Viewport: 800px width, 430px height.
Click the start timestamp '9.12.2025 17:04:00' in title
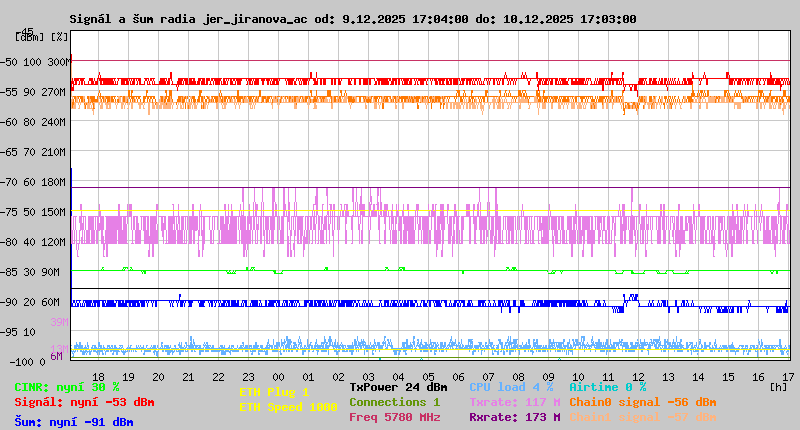tap(405, 19)
